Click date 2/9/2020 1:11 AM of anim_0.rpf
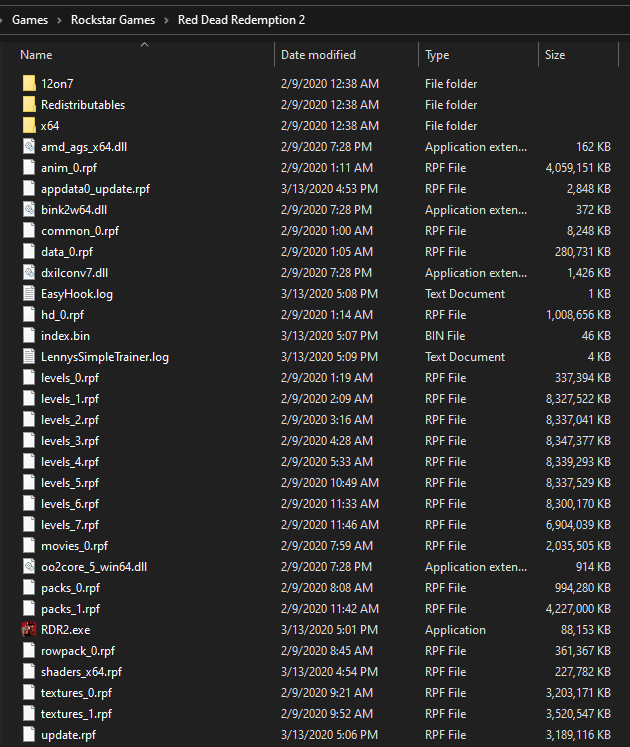Screen dimensions: 630x747 [x=327, y=167]
